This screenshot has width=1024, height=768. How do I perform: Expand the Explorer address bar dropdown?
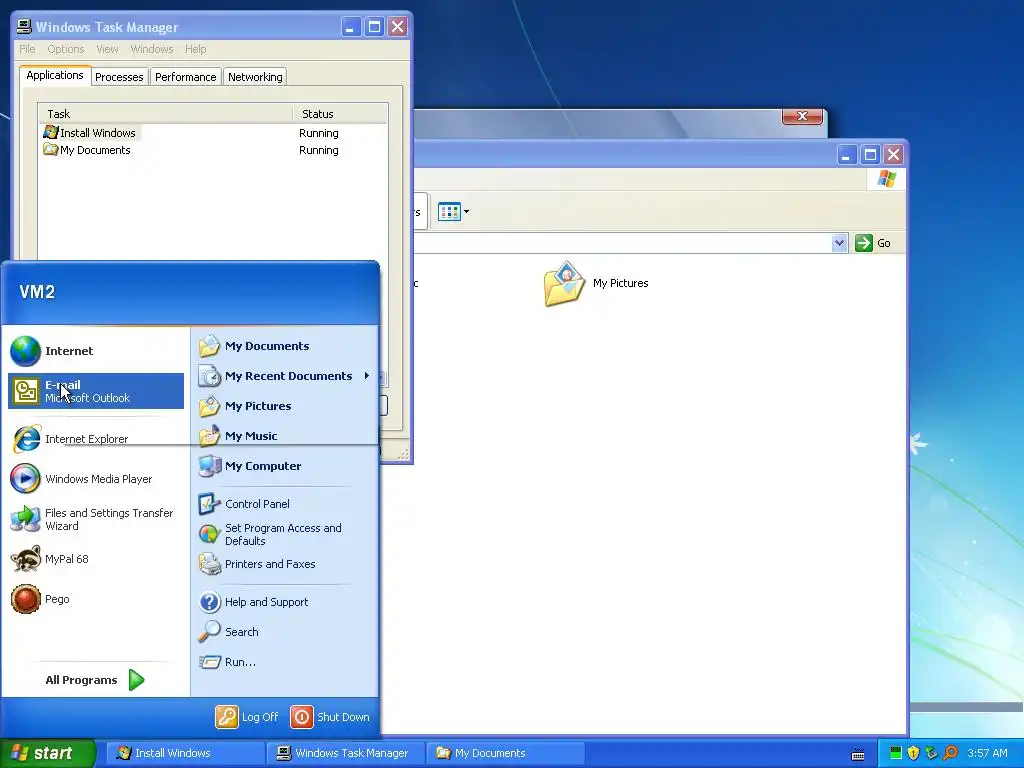839,243
